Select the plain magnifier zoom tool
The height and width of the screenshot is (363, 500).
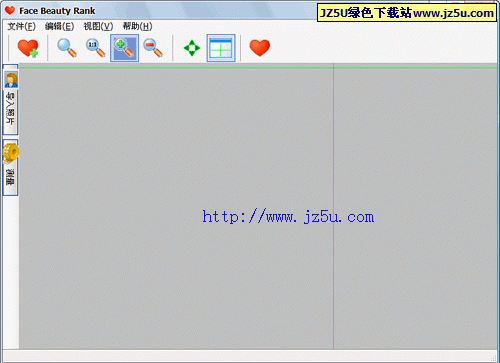coord(67,48)
